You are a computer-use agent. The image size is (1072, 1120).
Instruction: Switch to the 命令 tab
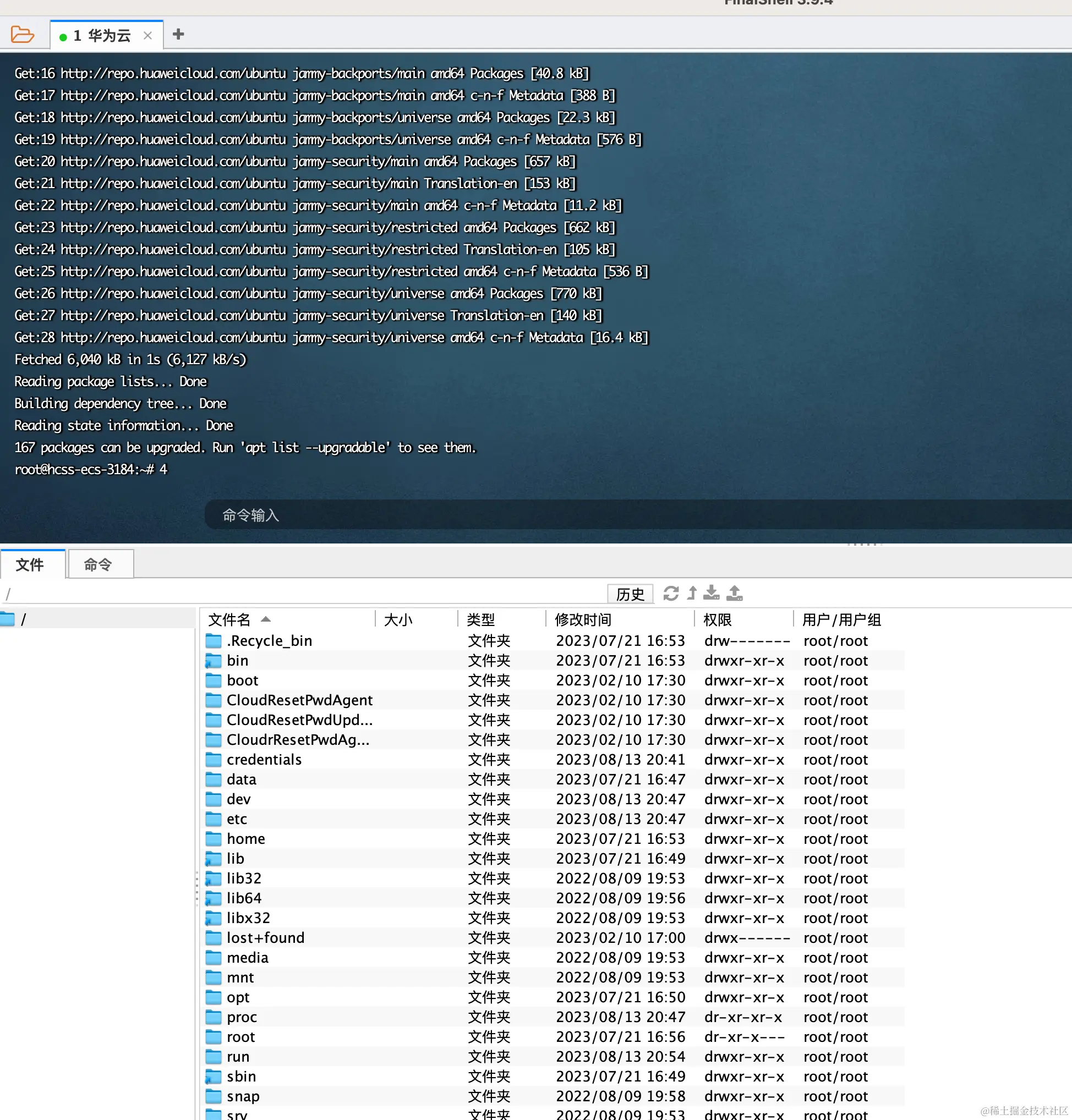tap(100, 564)
